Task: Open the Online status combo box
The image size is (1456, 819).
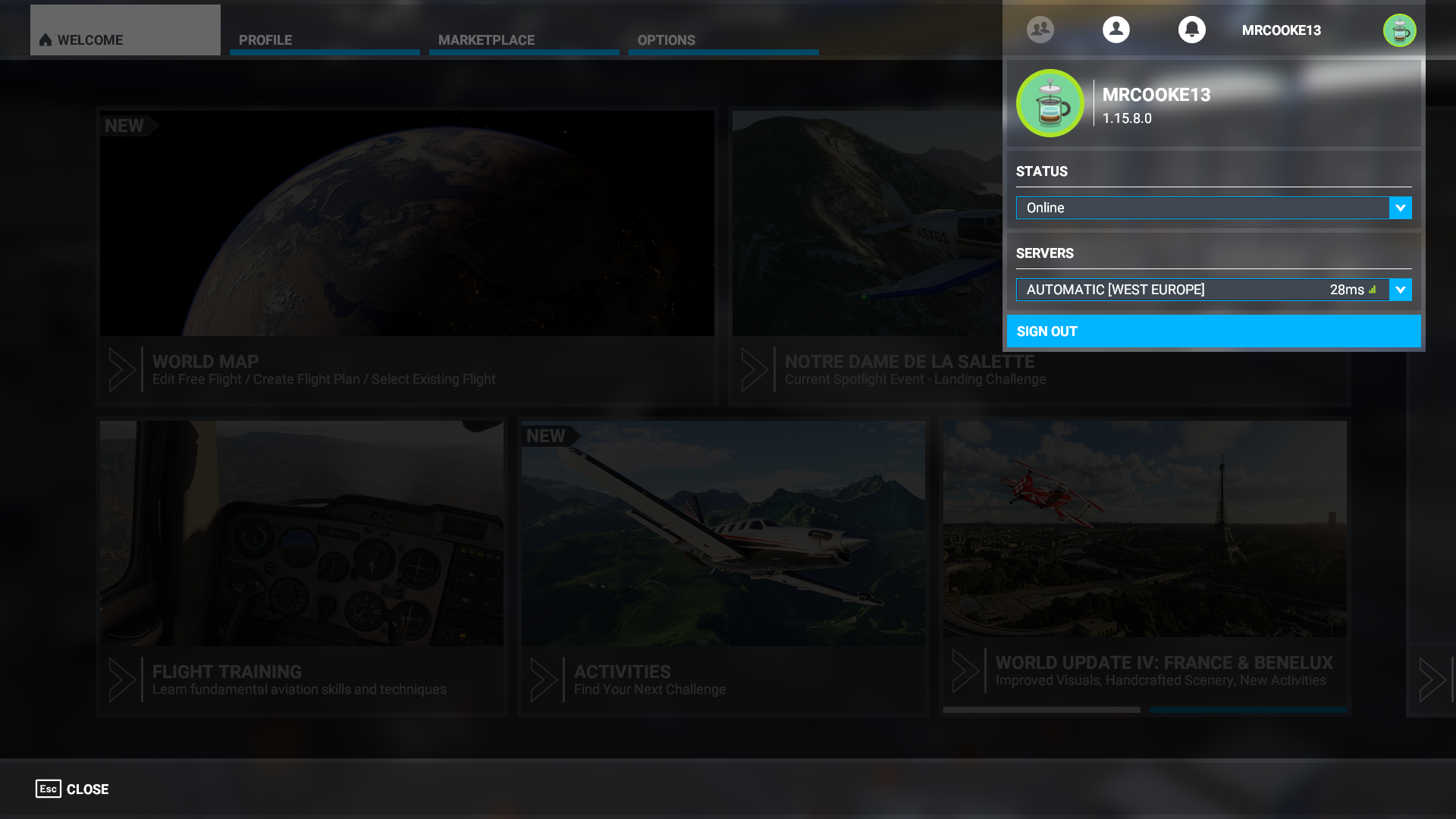Action: pyautogui.click(x=1213, y=208)
